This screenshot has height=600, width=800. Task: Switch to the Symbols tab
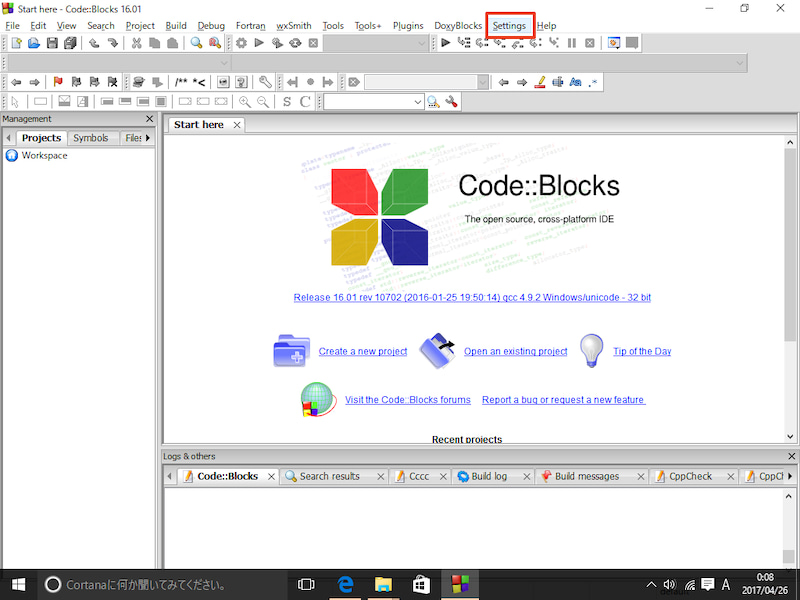pos(91,138)
